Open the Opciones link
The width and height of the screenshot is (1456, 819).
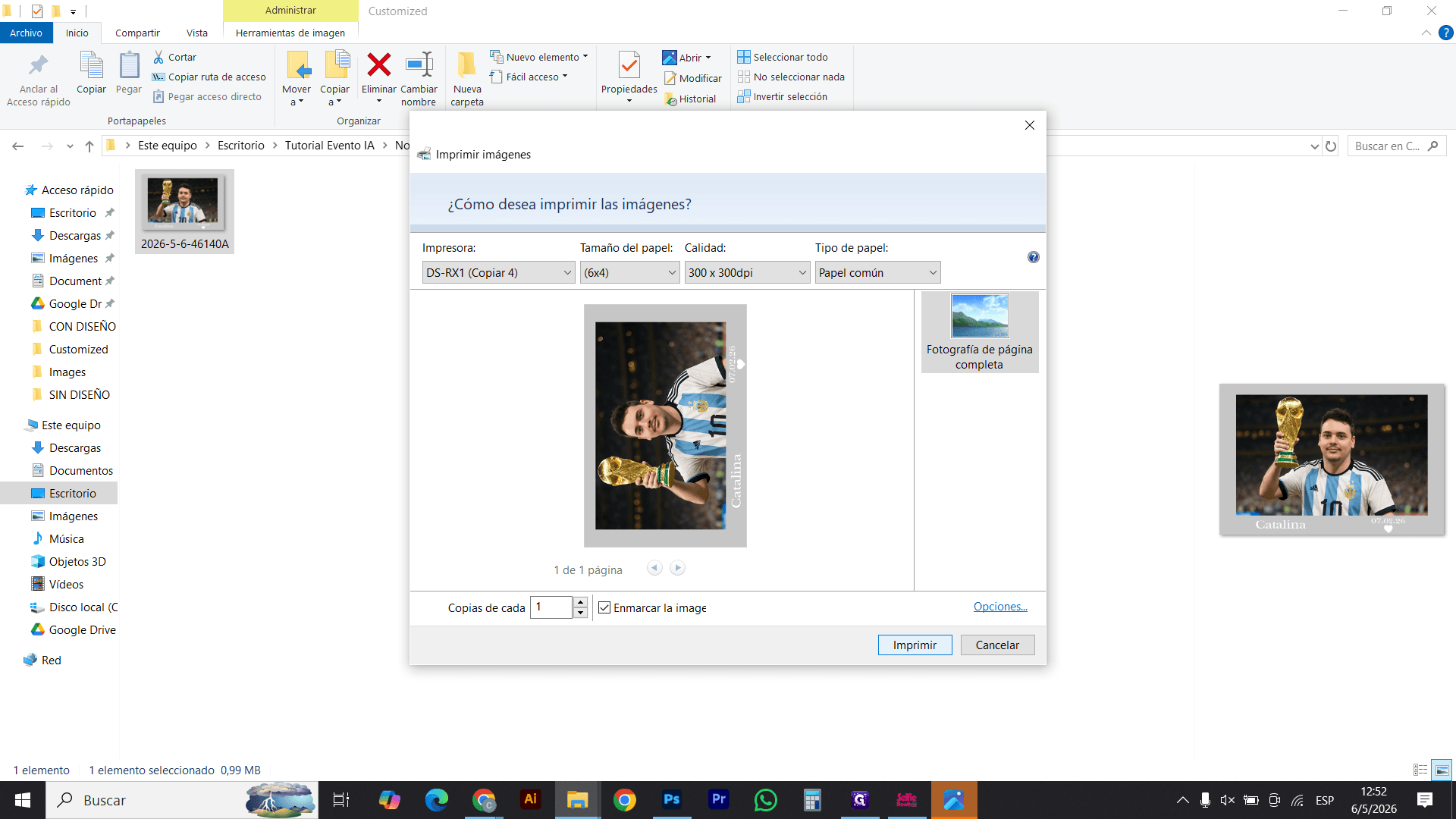pos(1000,607)
